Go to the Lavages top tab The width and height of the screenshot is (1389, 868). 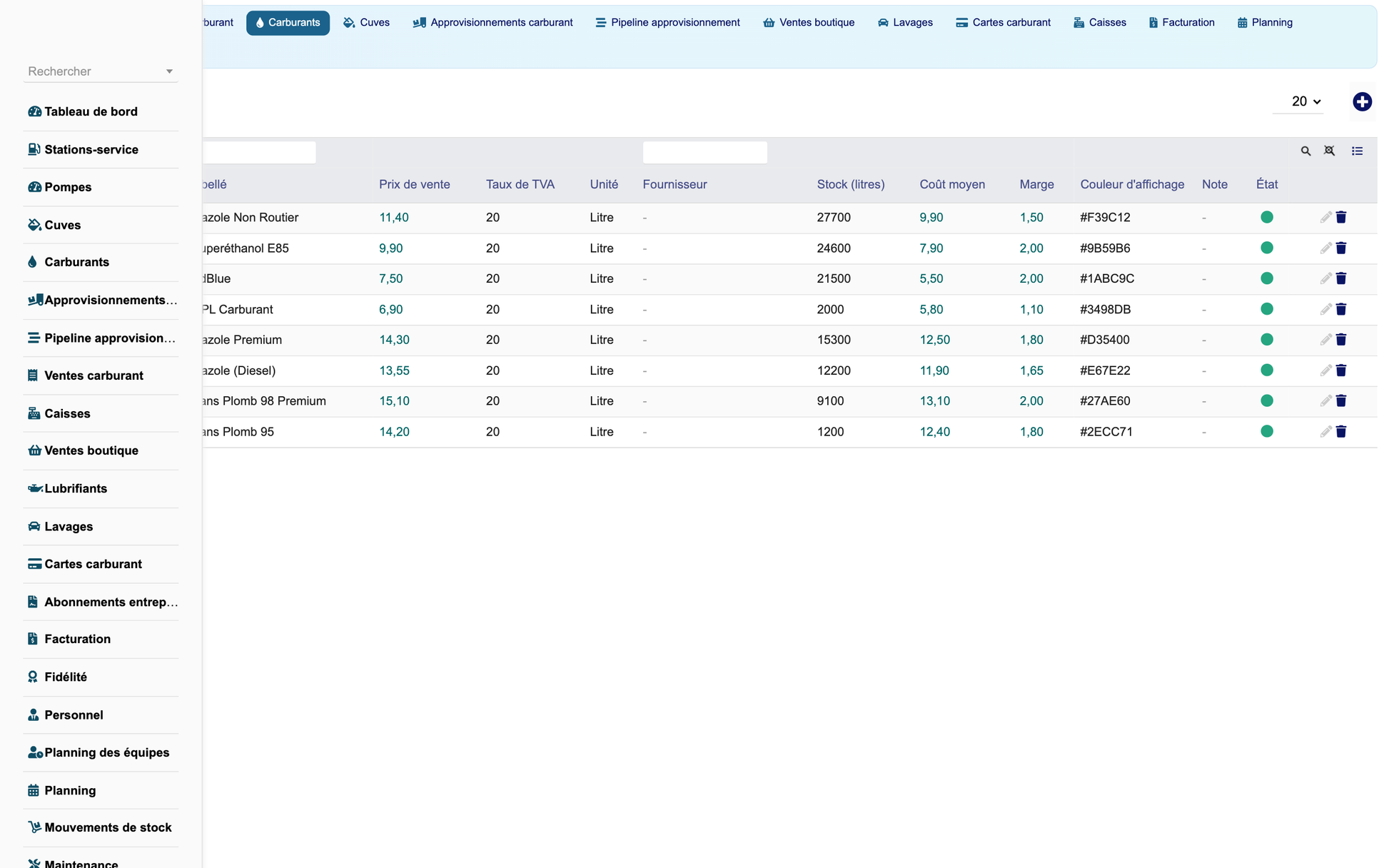[905, 23]
